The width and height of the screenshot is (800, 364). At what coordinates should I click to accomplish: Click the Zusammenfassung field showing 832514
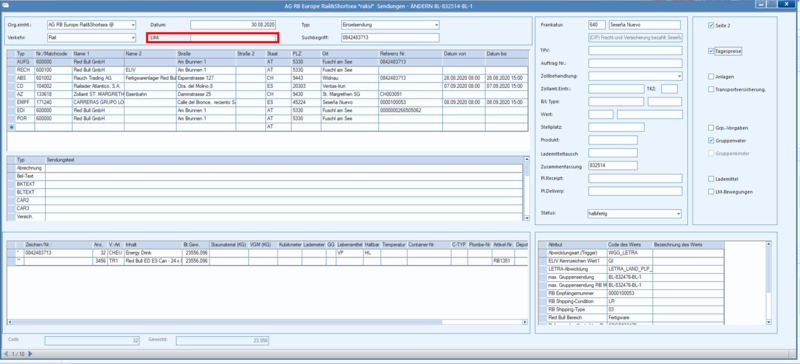(x=613, y=165)
